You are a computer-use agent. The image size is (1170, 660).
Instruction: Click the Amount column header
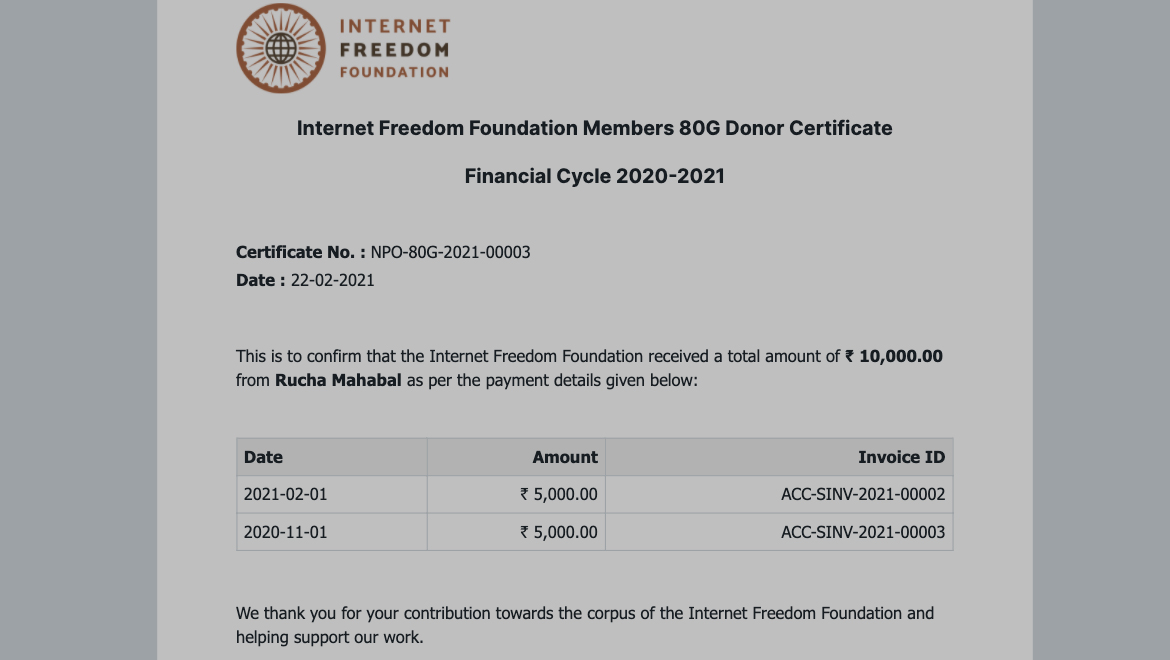point(564,457)
